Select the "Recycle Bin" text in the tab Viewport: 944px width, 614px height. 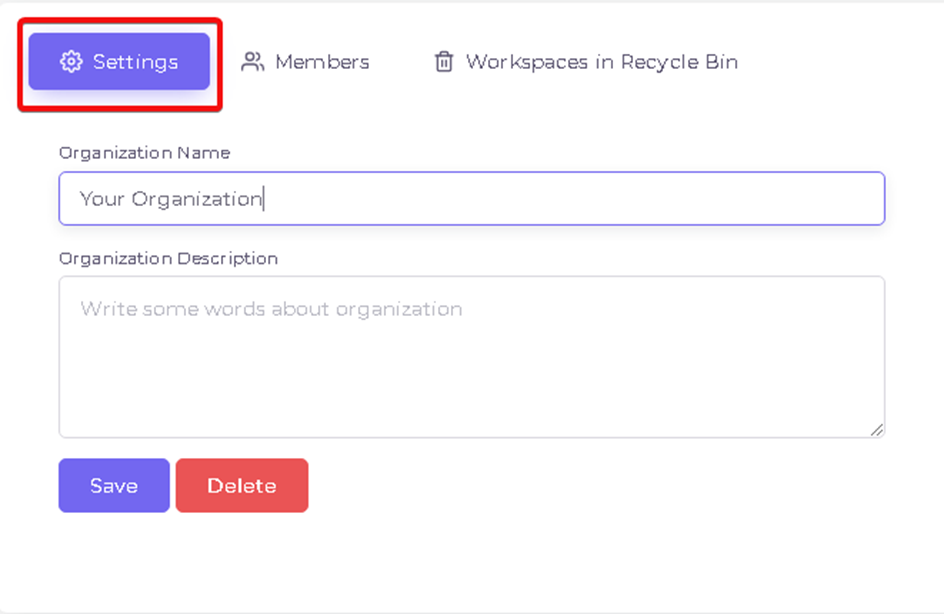[679, 62]
